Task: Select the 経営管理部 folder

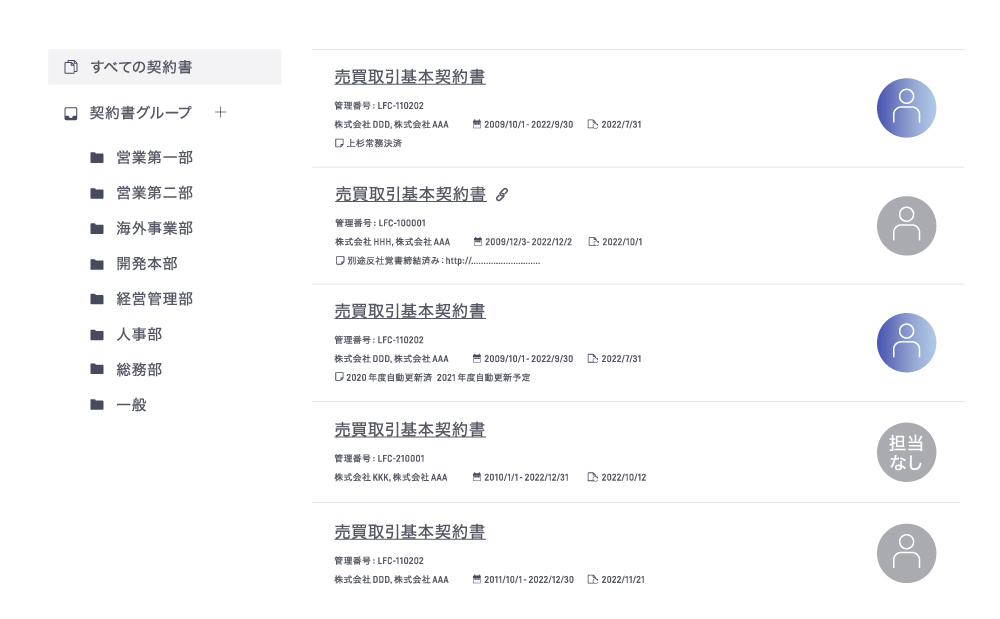Action: click(154, 299)
